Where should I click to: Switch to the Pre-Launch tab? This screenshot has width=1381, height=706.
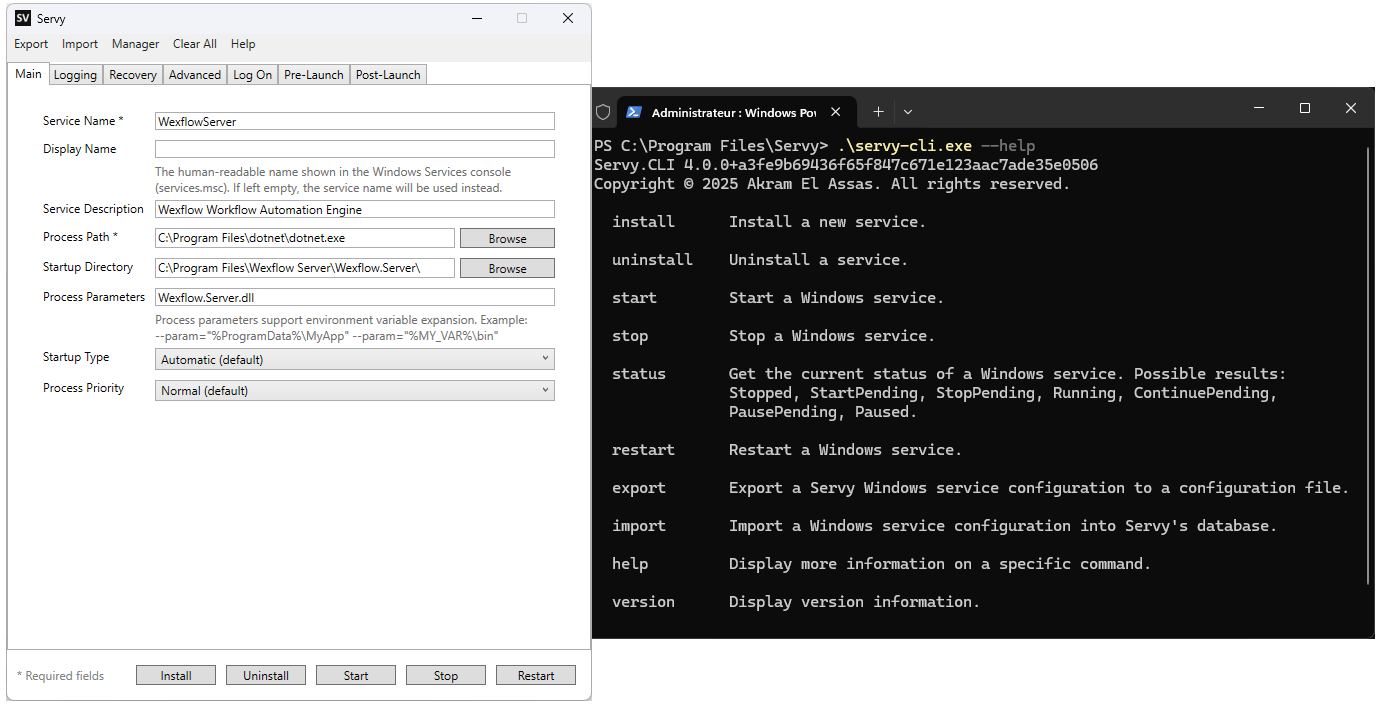[313, 75]
